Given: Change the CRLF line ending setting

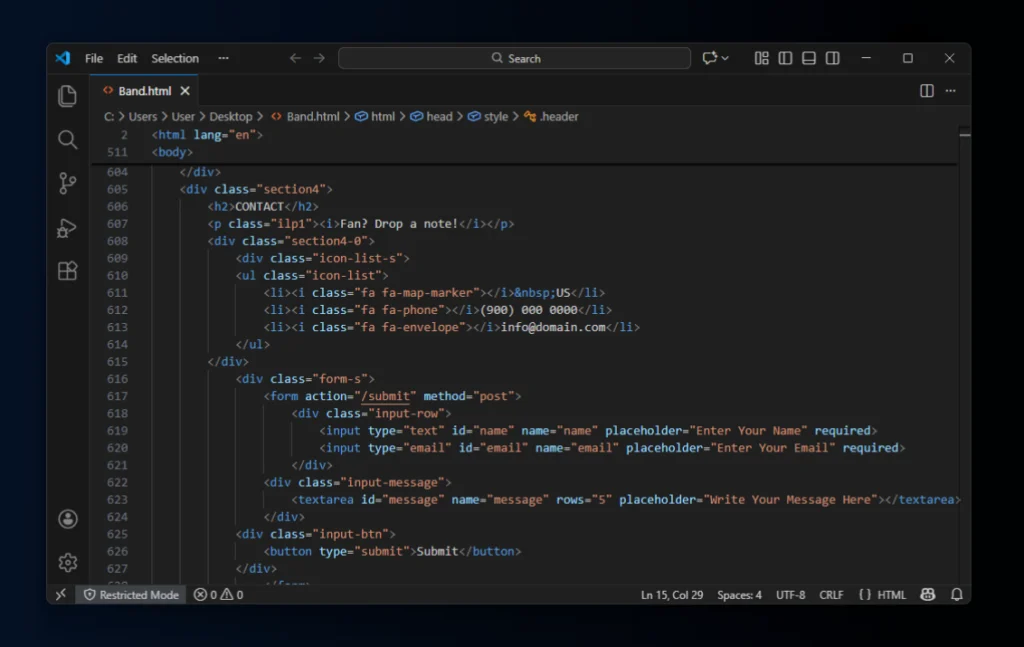Looking at the screenshot, I should click(831, 594).
